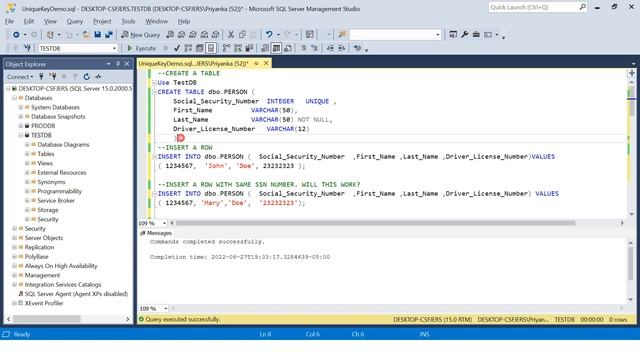
Task: Toggle Include Client Statistics icon
Action: [x=249, y=48]
